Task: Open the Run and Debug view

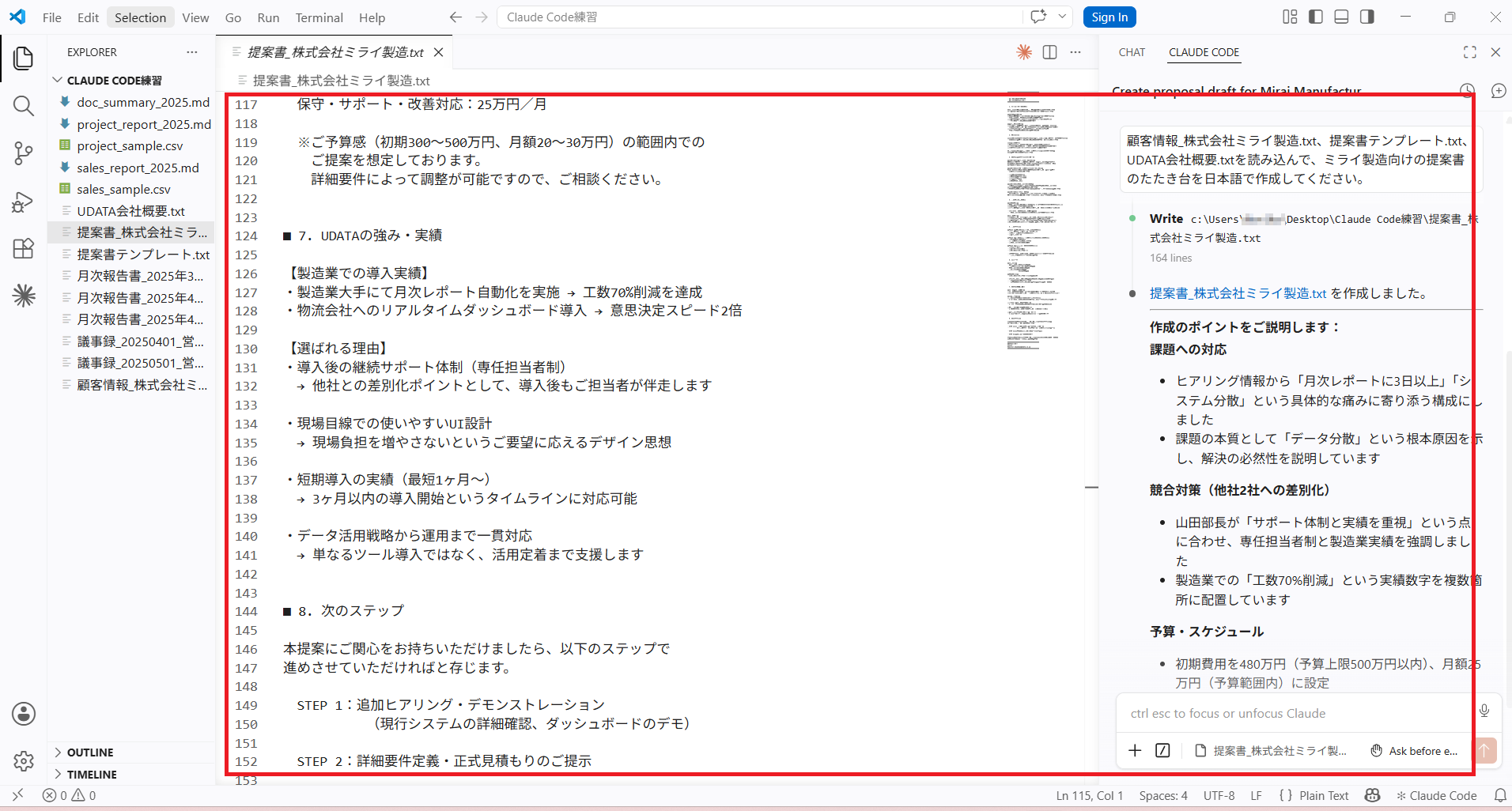Action: pos(24,202)
